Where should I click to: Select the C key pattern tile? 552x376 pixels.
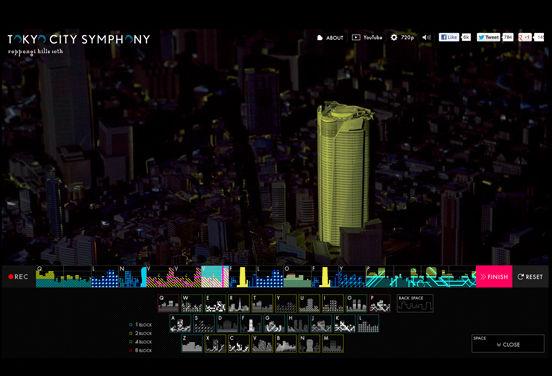pyautogui.click(x=239, y=344)
